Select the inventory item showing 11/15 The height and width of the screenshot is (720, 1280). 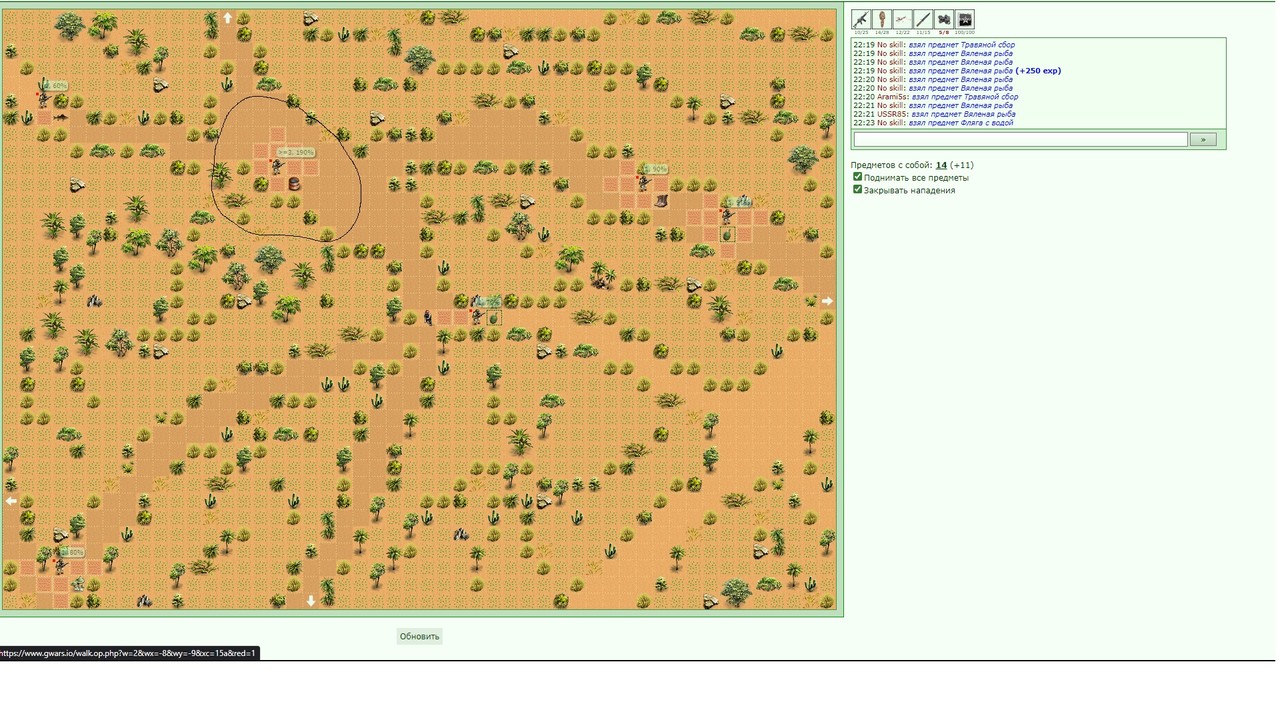click(923, 19)
